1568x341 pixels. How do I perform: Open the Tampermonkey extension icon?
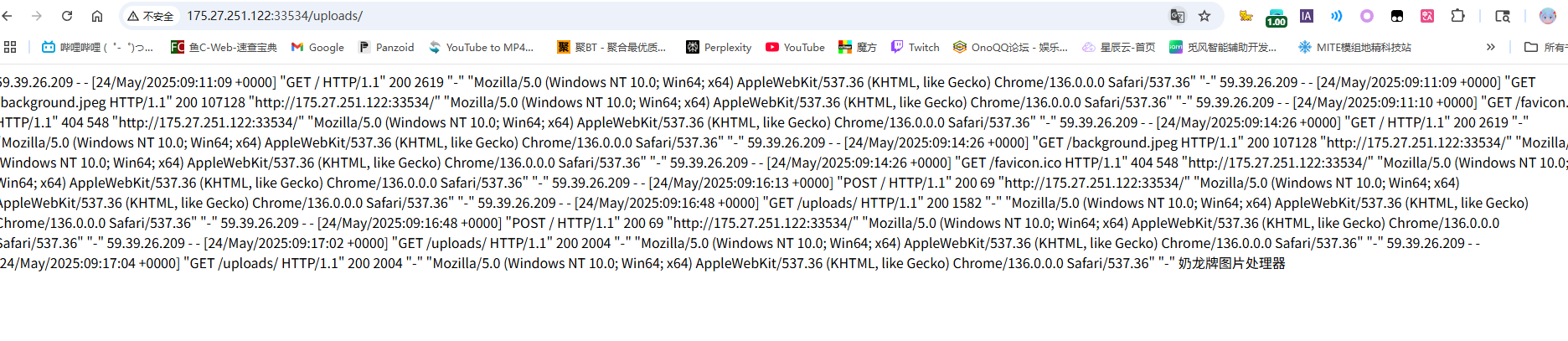point(1397,16)
